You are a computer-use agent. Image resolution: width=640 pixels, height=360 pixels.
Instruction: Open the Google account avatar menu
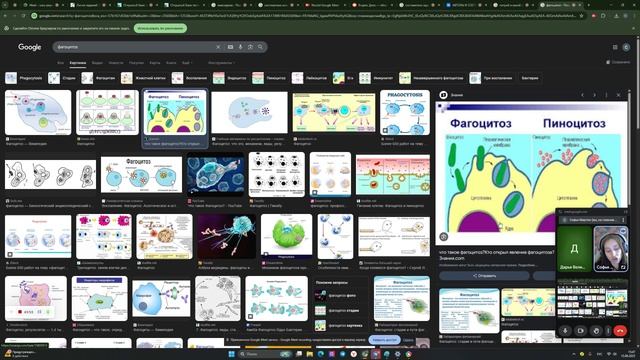(x=626, y=47)
